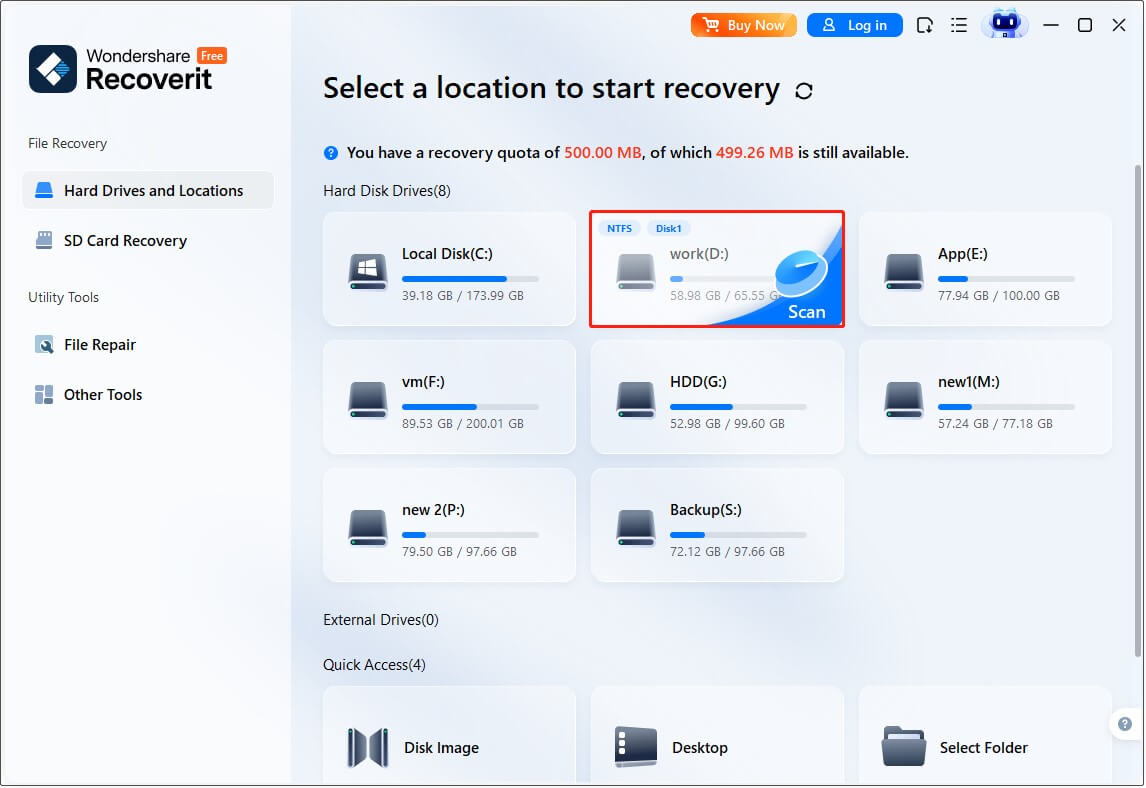Click the Disk Image label
The width and height of the screenshot is (1146, 788).
coord(441,748)
